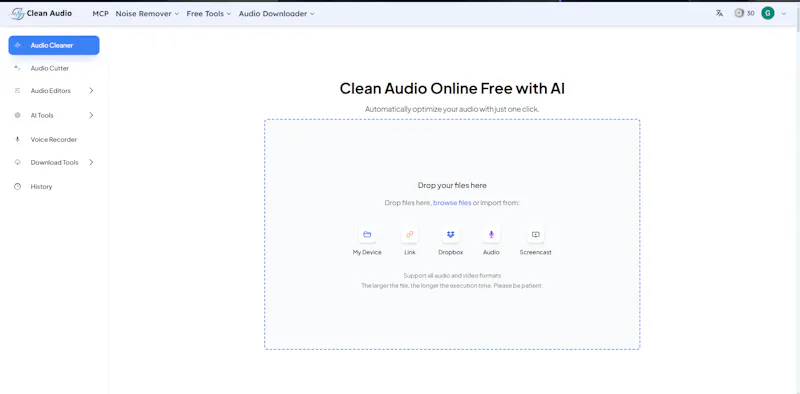Open History from sidebar
This screenshot has height=394, width=800.
click(41, 187)
